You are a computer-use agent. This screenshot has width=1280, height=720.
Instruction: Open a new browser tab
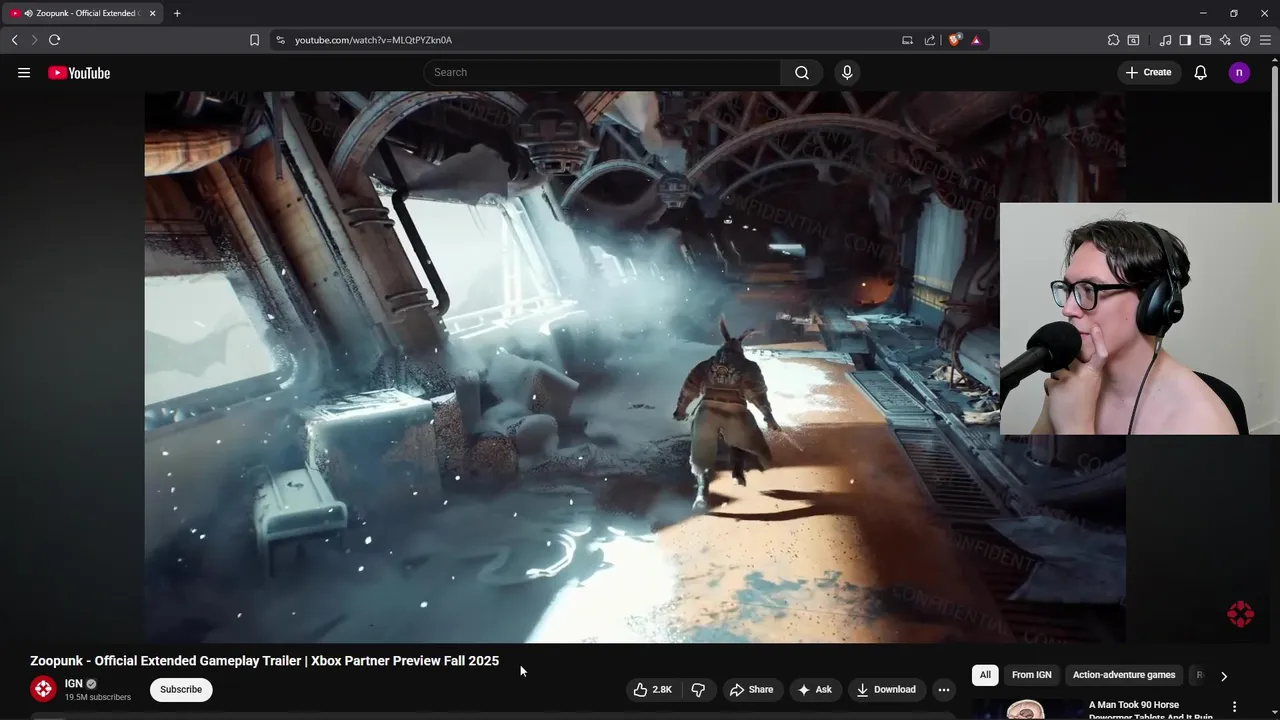point(177,13)
